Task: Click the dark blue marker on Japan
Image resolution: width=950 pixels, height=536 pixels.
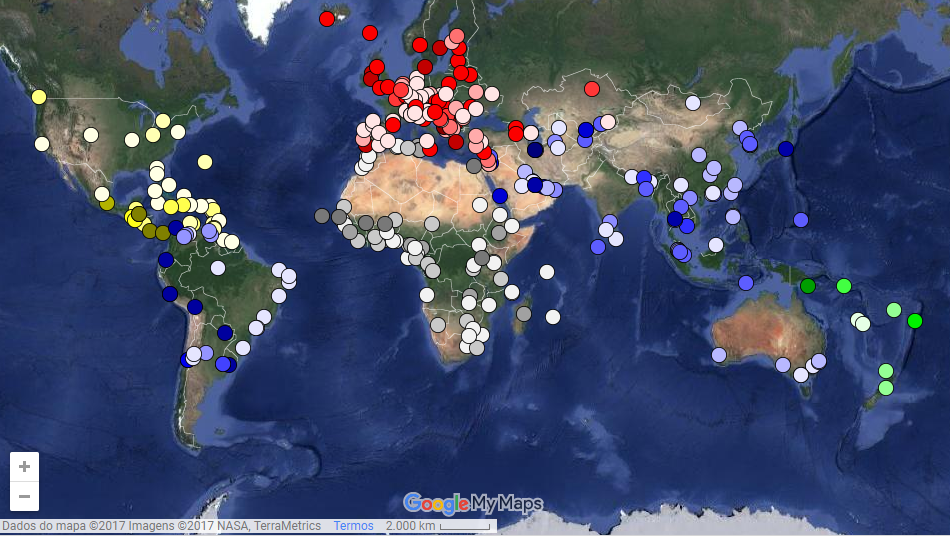Action: pyautogui.click(x=786, y=148)
